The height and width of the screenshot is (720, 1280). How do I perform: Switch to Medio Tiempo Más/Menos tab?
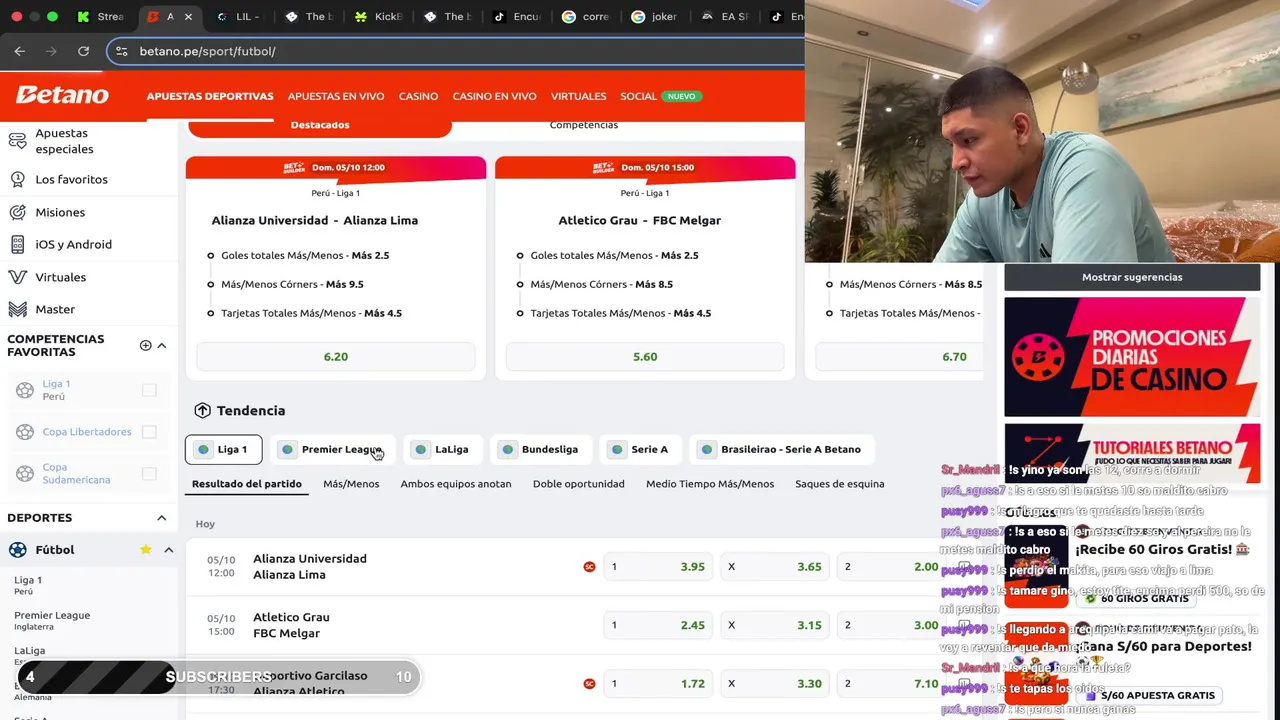[710, 484]
